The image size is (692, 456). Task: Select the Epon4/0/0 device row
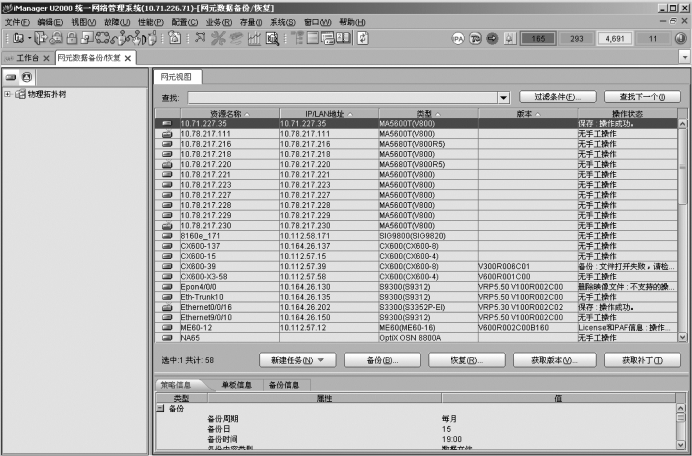tap(416, 286)
